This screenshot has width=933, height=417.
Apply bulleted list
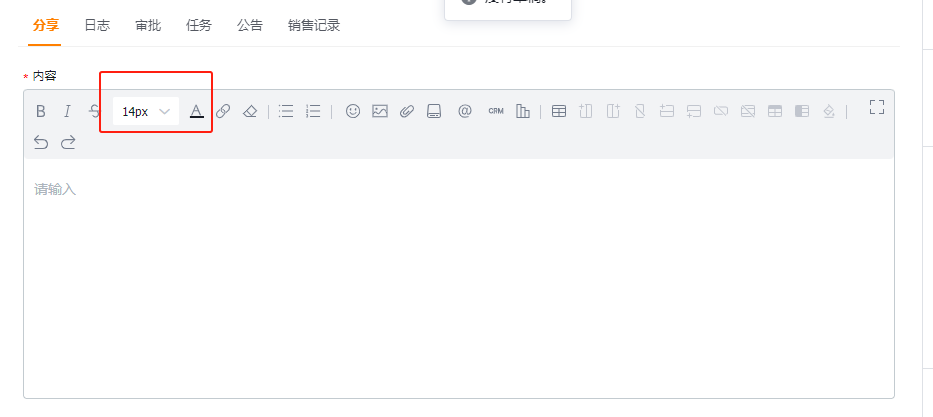tap(286, 111)
